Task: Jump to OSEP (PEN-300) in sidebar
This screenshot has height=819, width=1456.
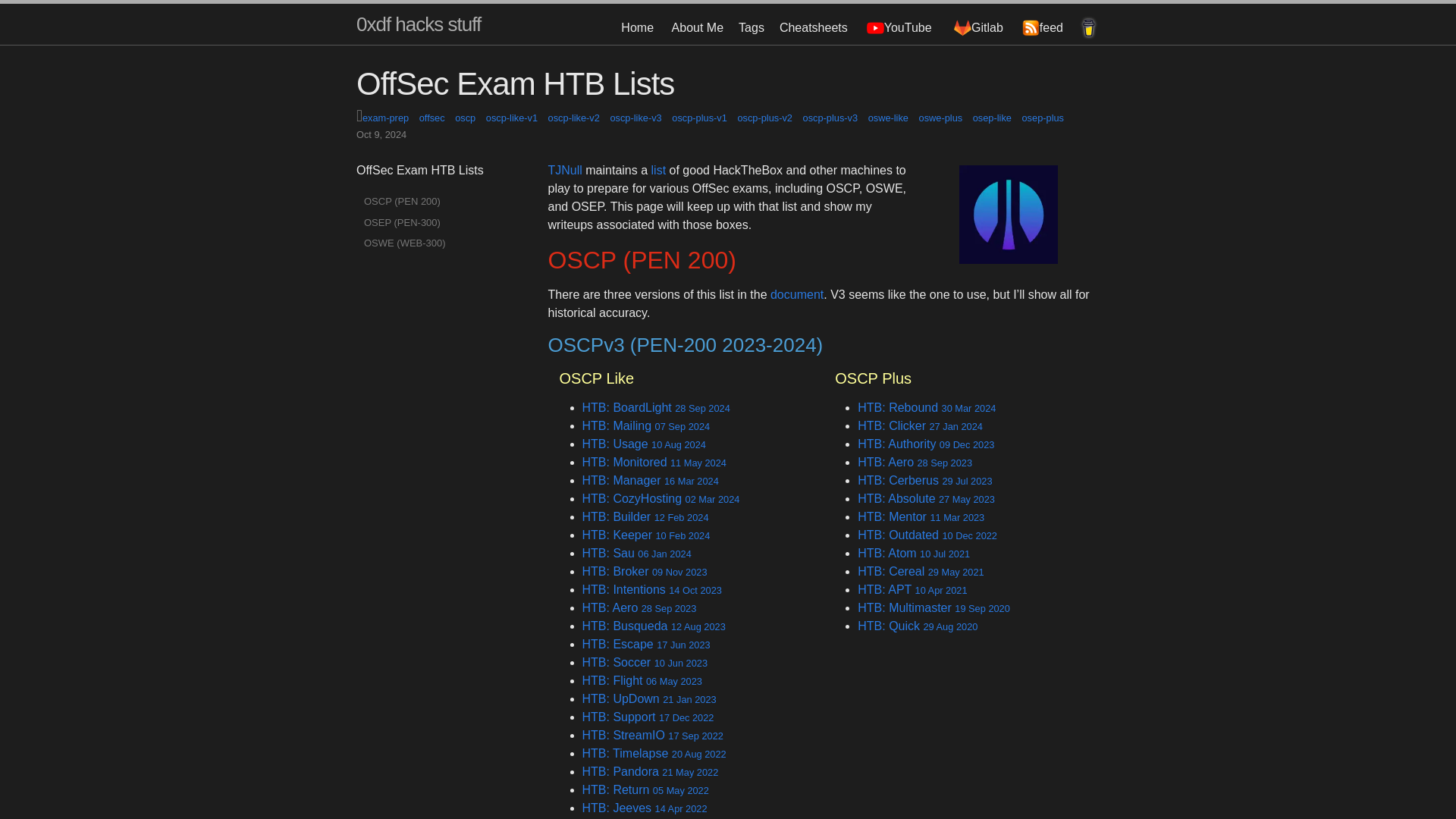Action: (402, 223)
